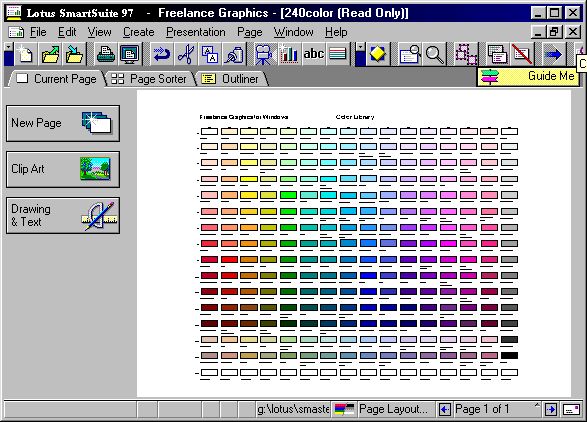Image resolution: width=587 pixels, height=422 pixels.
Task: Print using the printer toolbar icon
Action: point(106,54)
